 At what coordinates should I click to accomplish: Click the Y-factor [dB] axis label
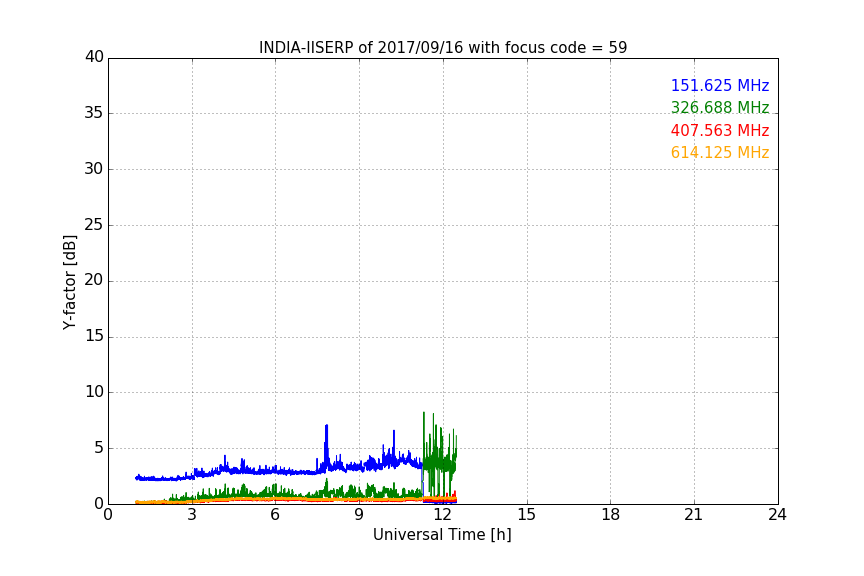pos(69,282)
